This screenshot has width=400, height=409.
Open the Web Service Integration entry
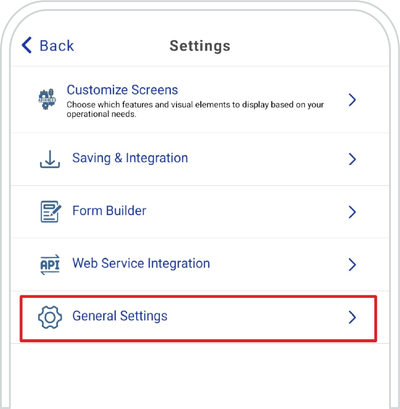tap(200, 264)
